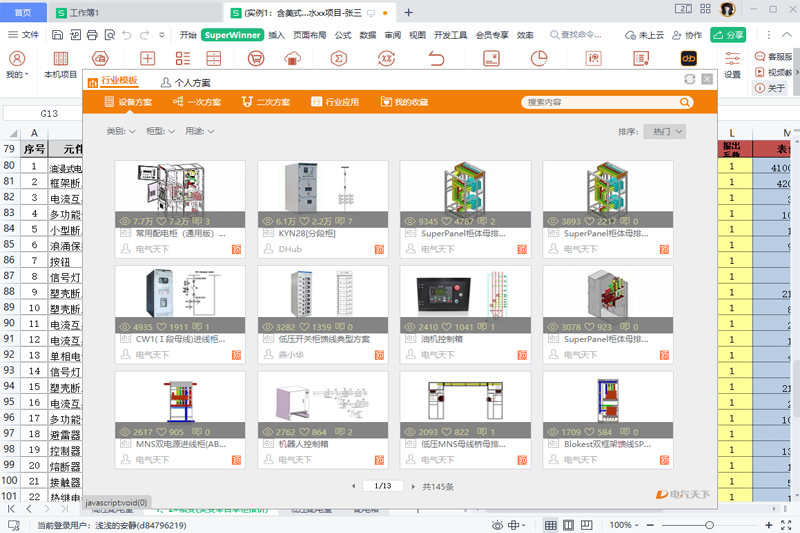Open the 我的收藏 tab
Screen dimensions: 800x533
pos(404,102)
